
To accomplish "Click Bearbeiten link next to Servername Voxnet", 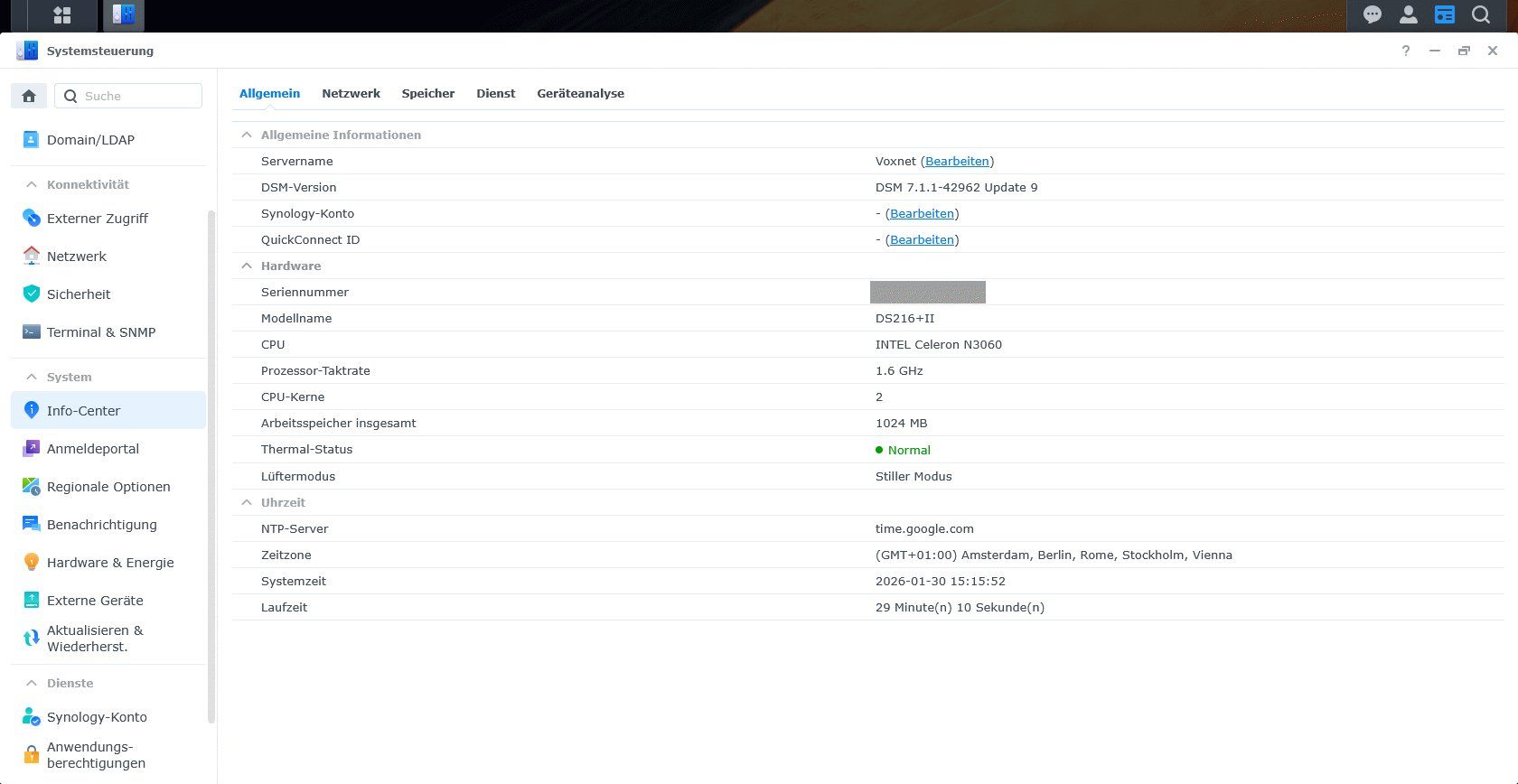I will 957,161.
